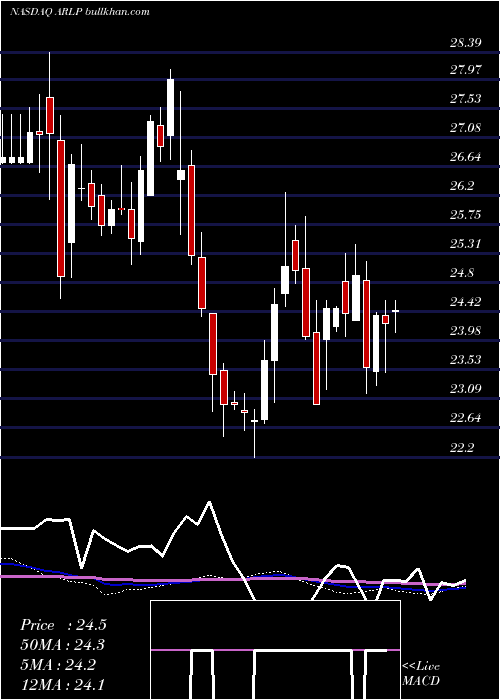Click the 12MA : 24.1 readout
The height and width of the screenshot is (700, 500).
[x=62, y=685]
